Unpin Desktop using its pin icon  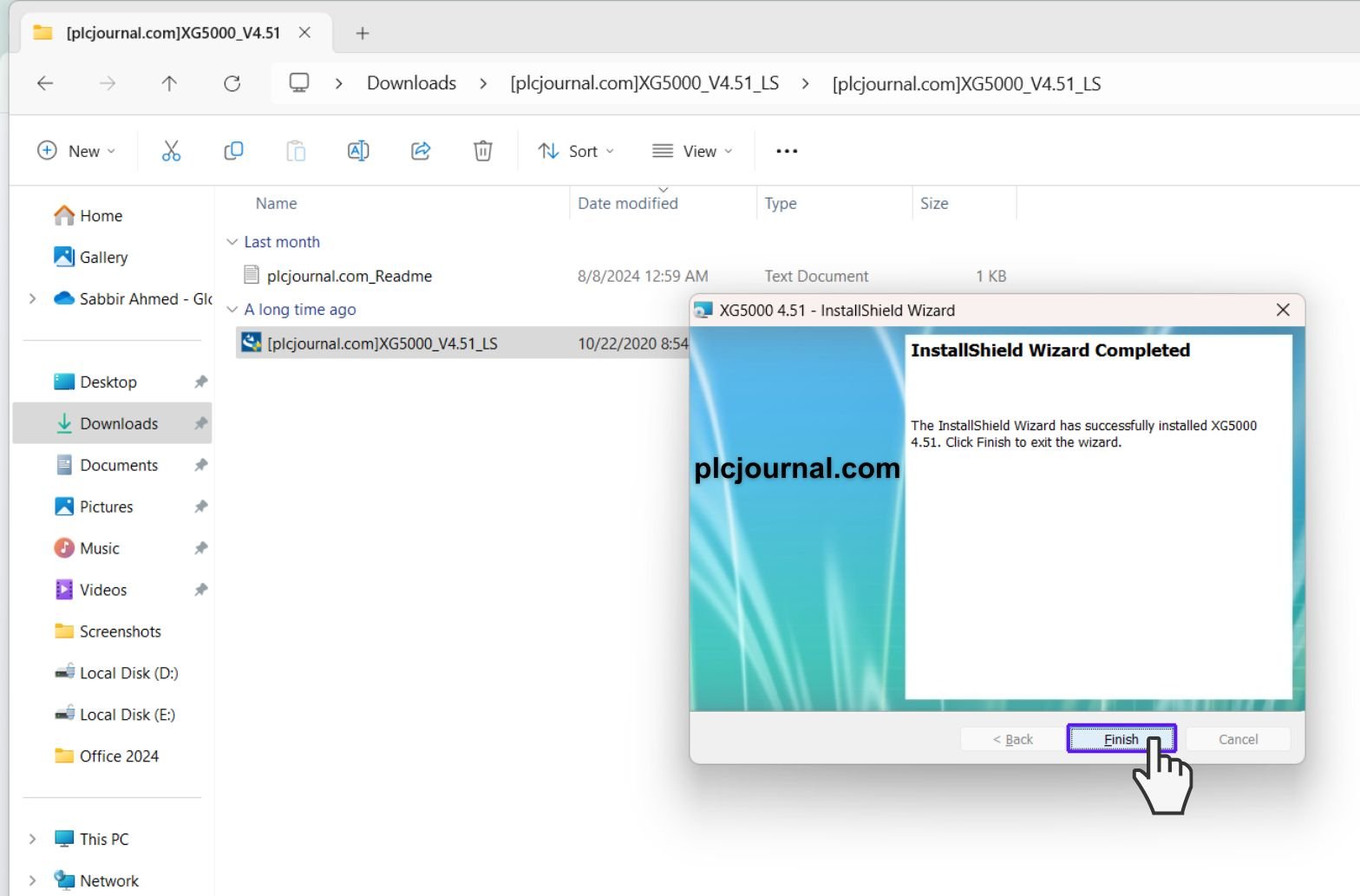(x=200, y=382)
